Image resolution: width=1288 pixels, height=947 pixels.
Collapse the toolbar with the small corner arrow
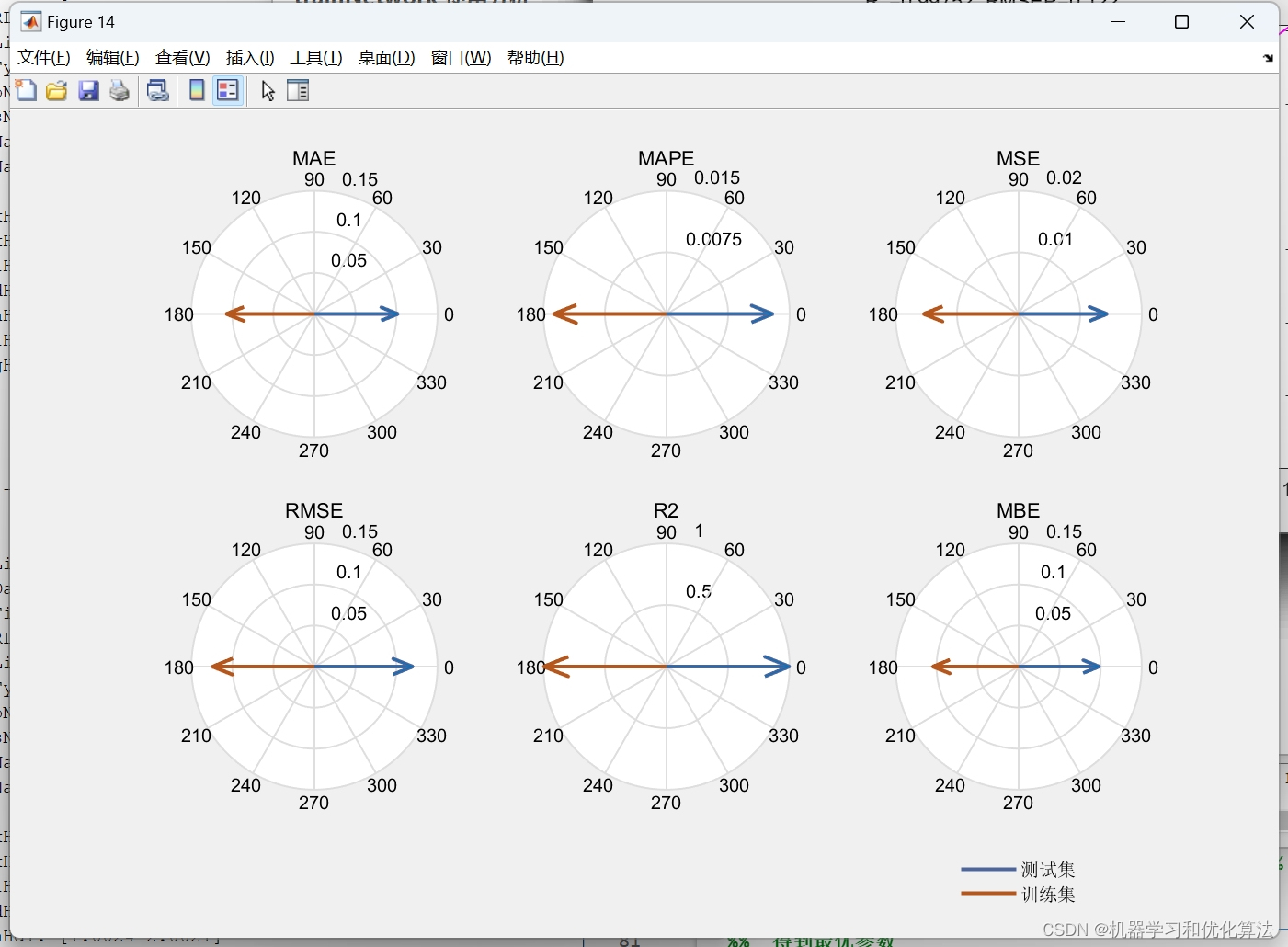click(1269, 57)
